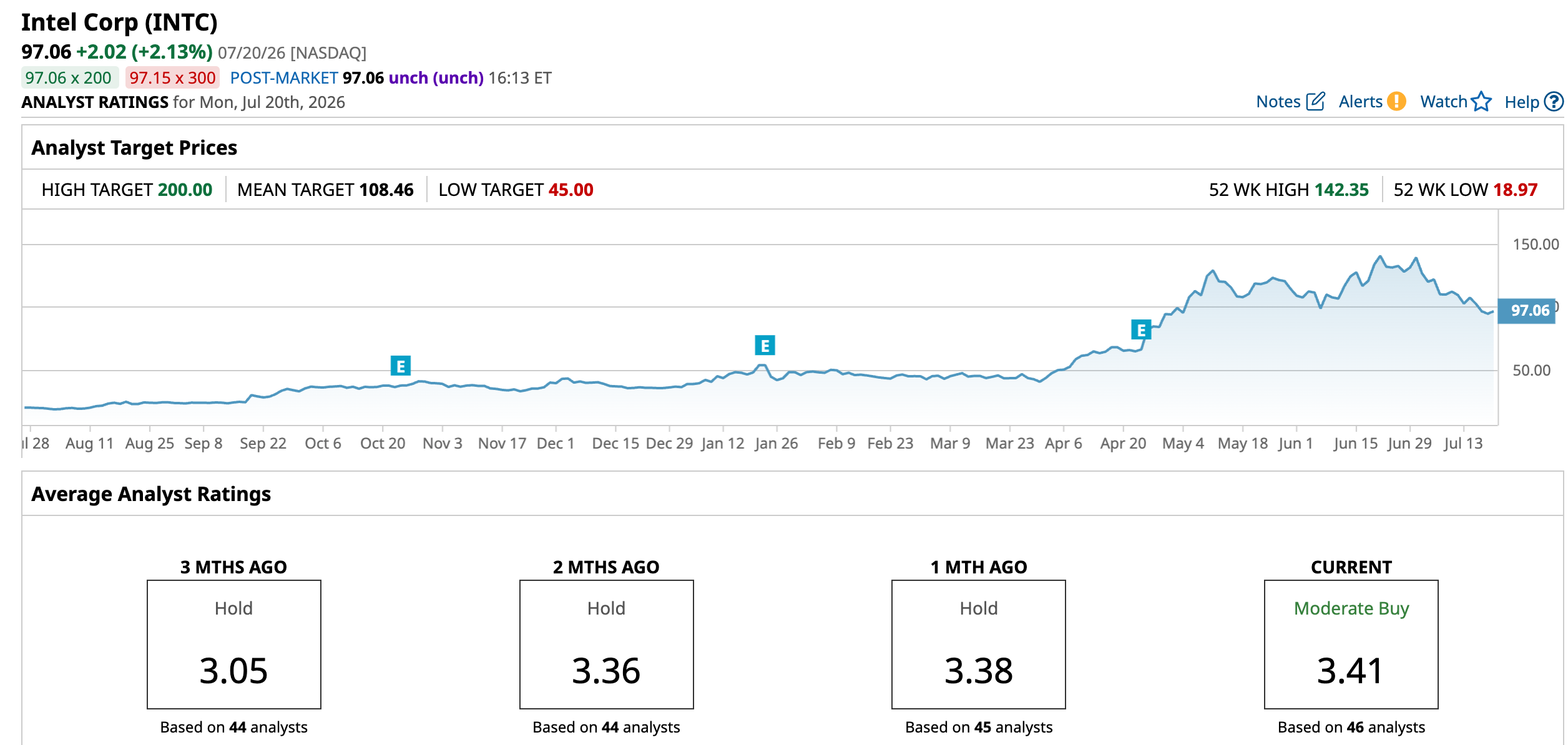Click the 1 MTH AGO rating box 3.38

point(979,645)
